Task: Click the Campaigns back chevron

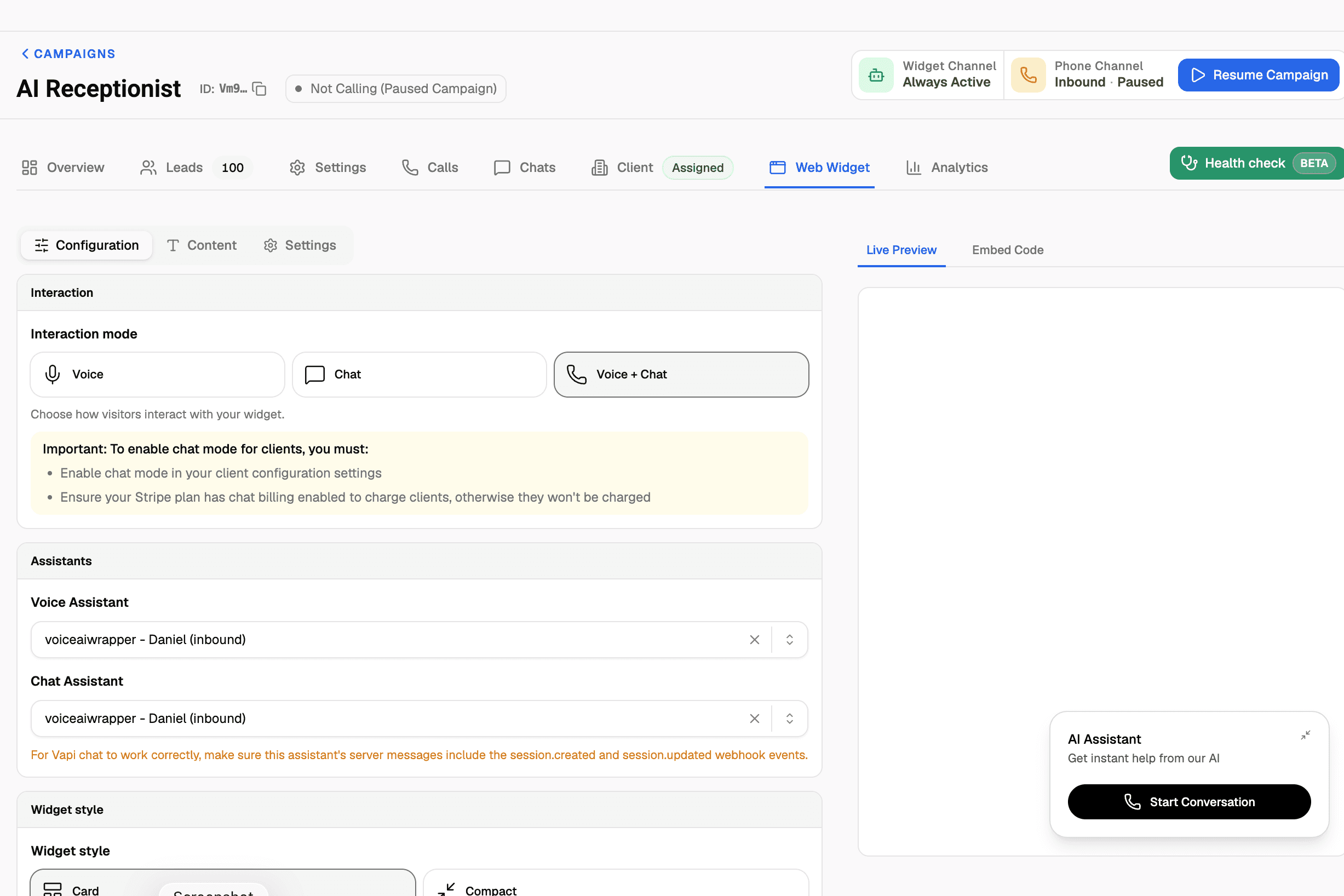Action: (25, 54)
